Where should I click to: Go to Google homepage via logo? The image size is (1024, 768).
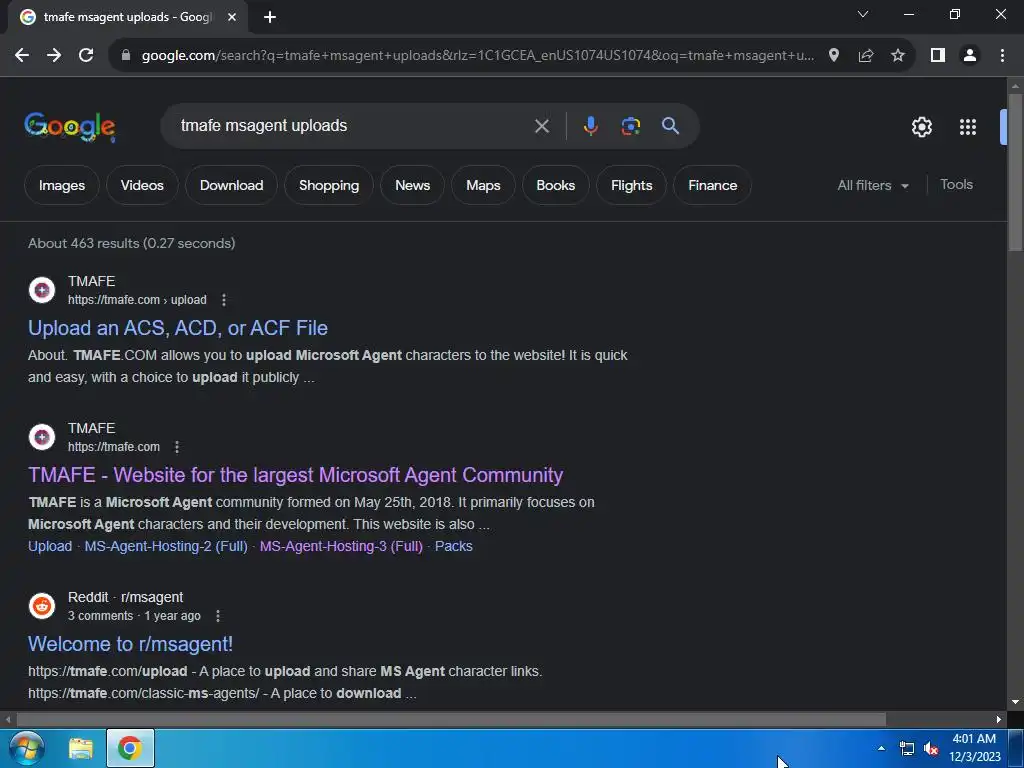click(70, 127)
